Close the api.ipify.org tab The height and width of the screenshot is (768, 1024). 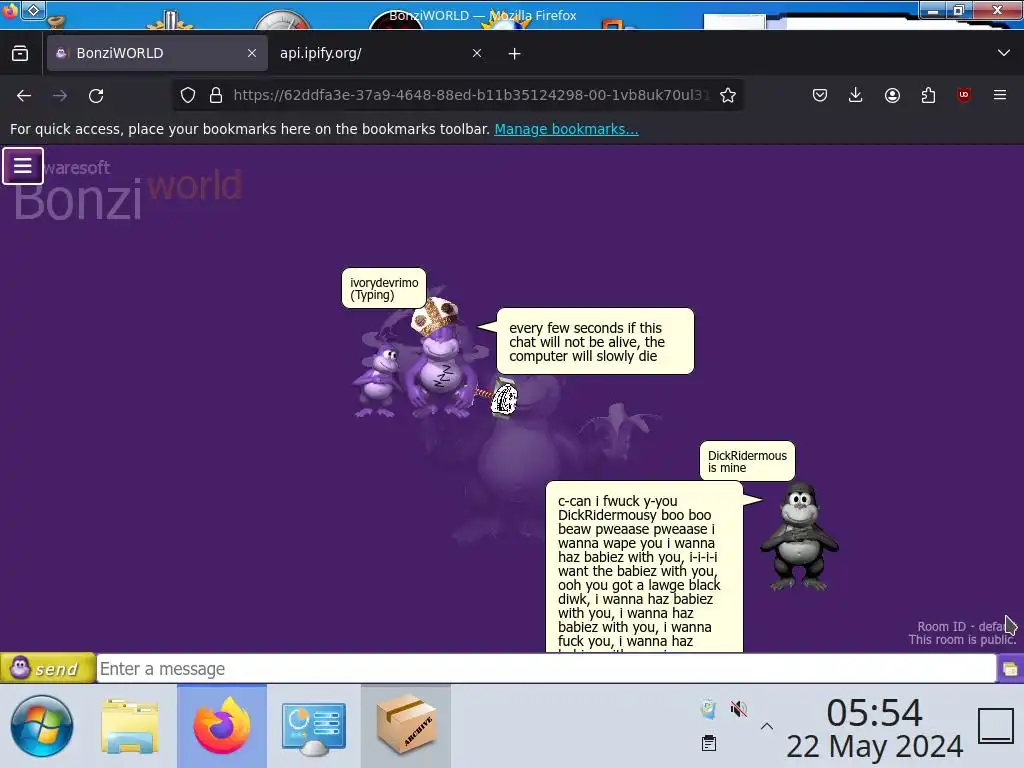click(x=477, y=53)
